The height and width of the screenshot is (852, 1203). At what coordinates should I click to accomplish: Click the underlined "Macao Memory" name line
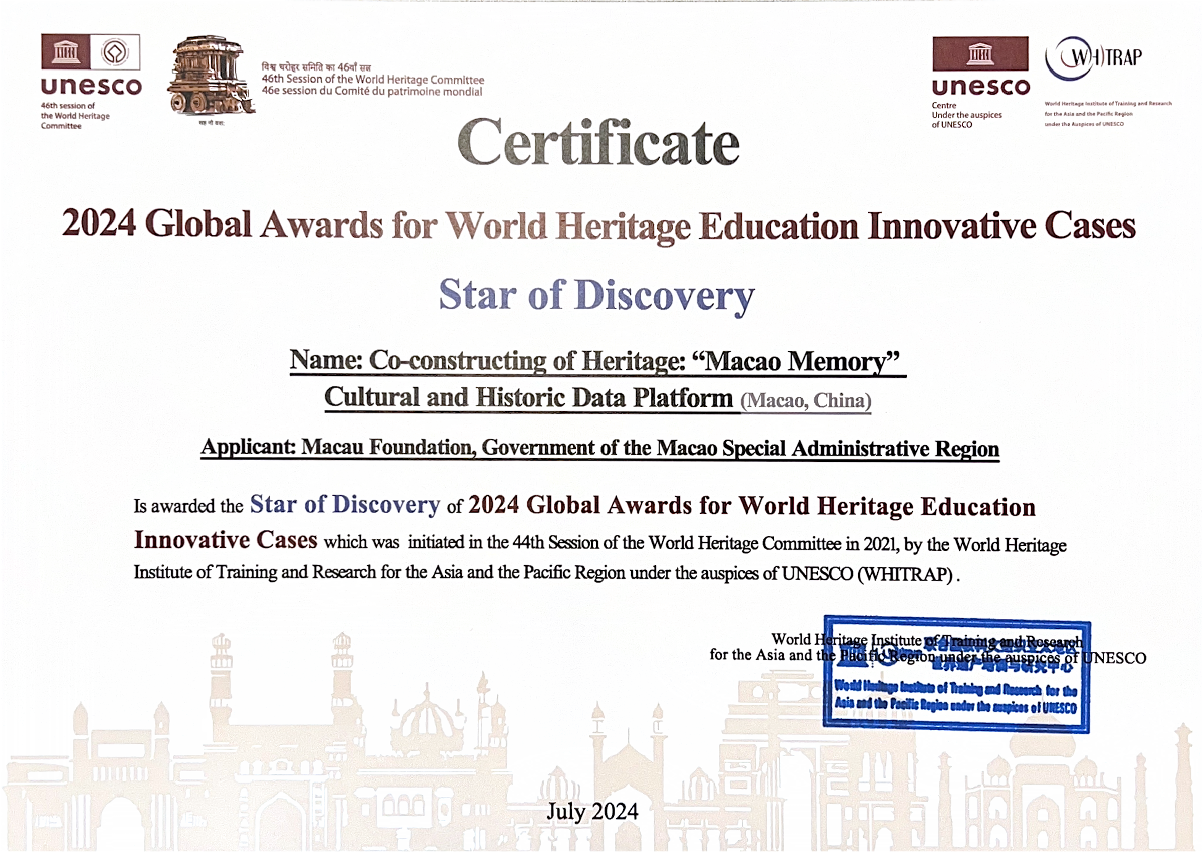[597, 360]
